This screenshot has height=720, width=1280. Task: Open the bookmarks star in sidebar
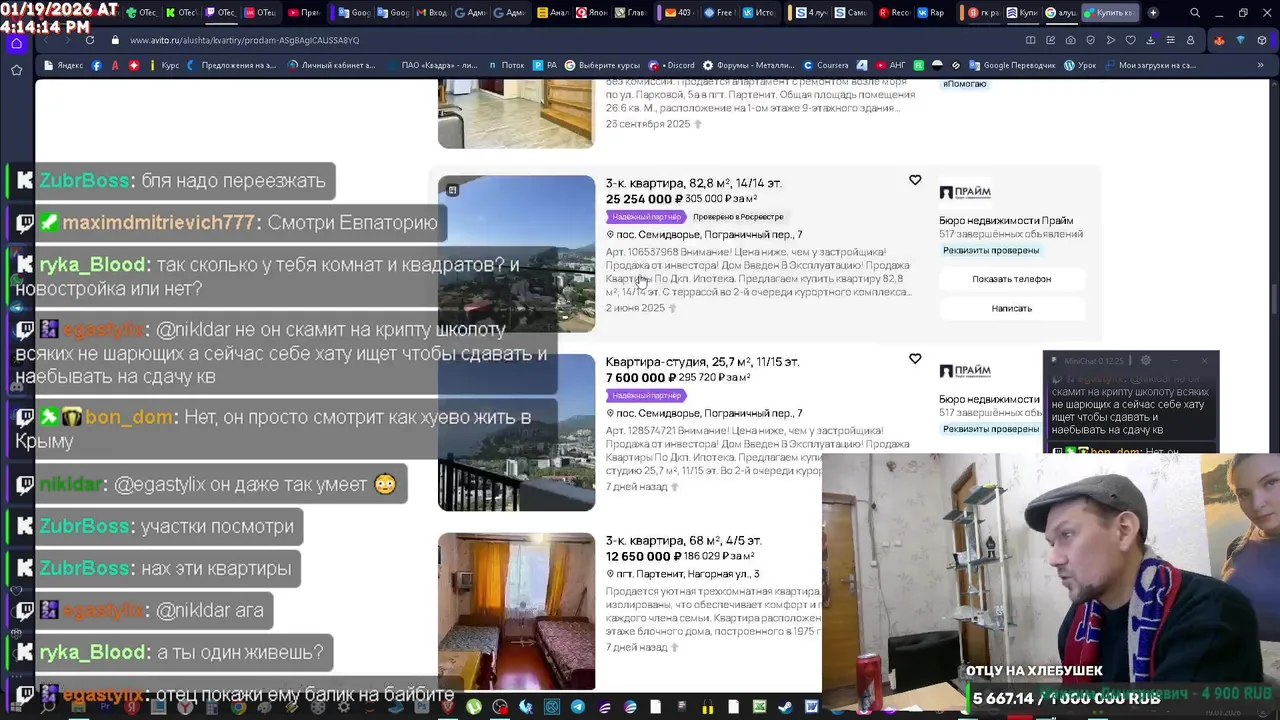point(16,70)
